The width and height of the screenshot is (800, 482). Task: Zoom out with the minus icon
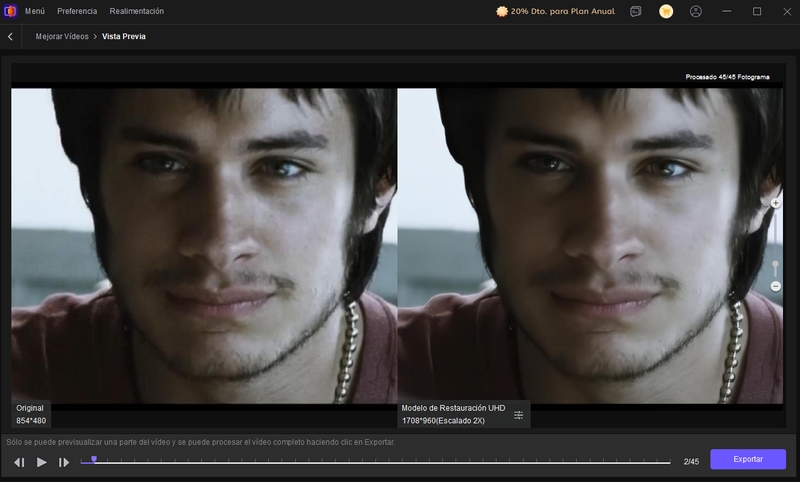776,286
